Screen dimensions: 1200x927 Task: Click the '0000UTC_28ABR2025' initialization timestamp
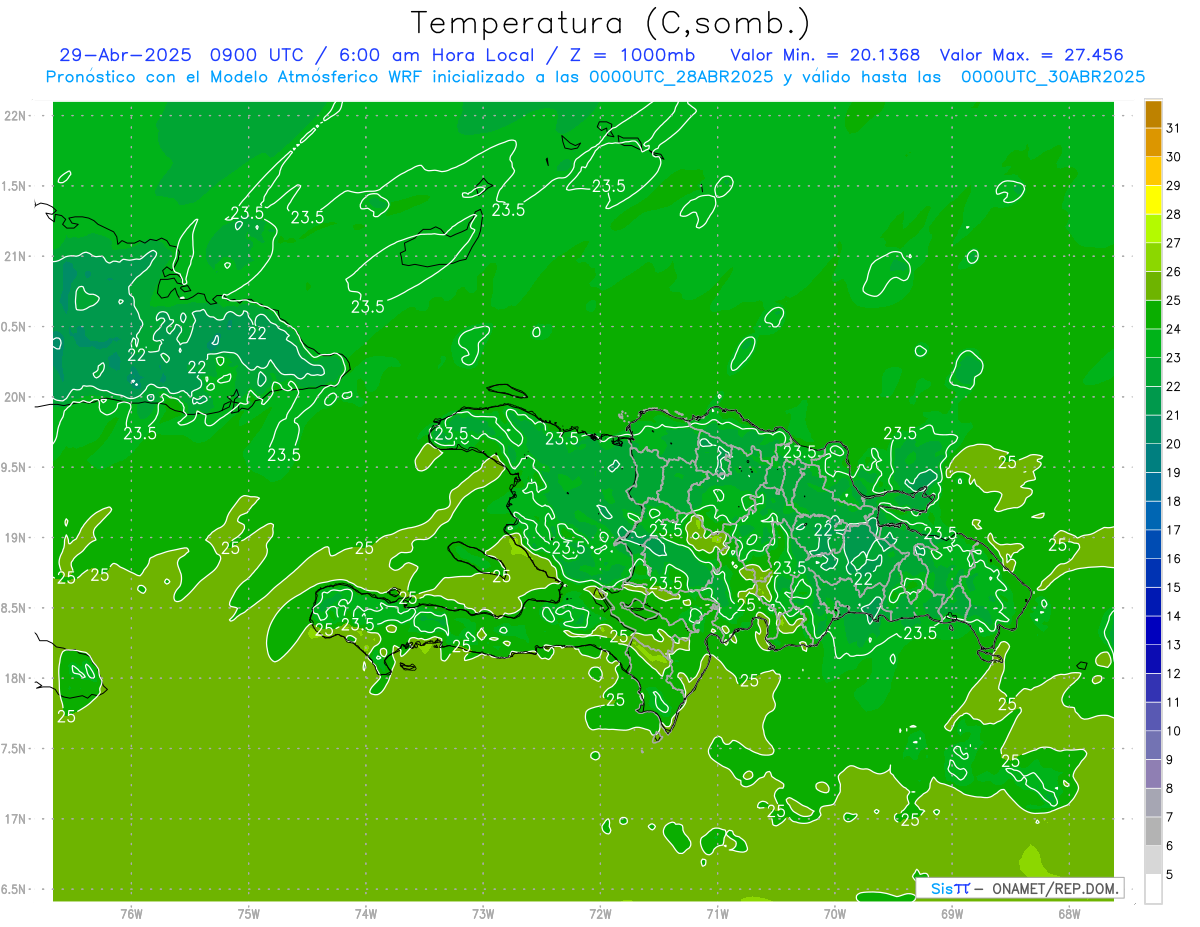pyautogui.click(x=681, y=76)
